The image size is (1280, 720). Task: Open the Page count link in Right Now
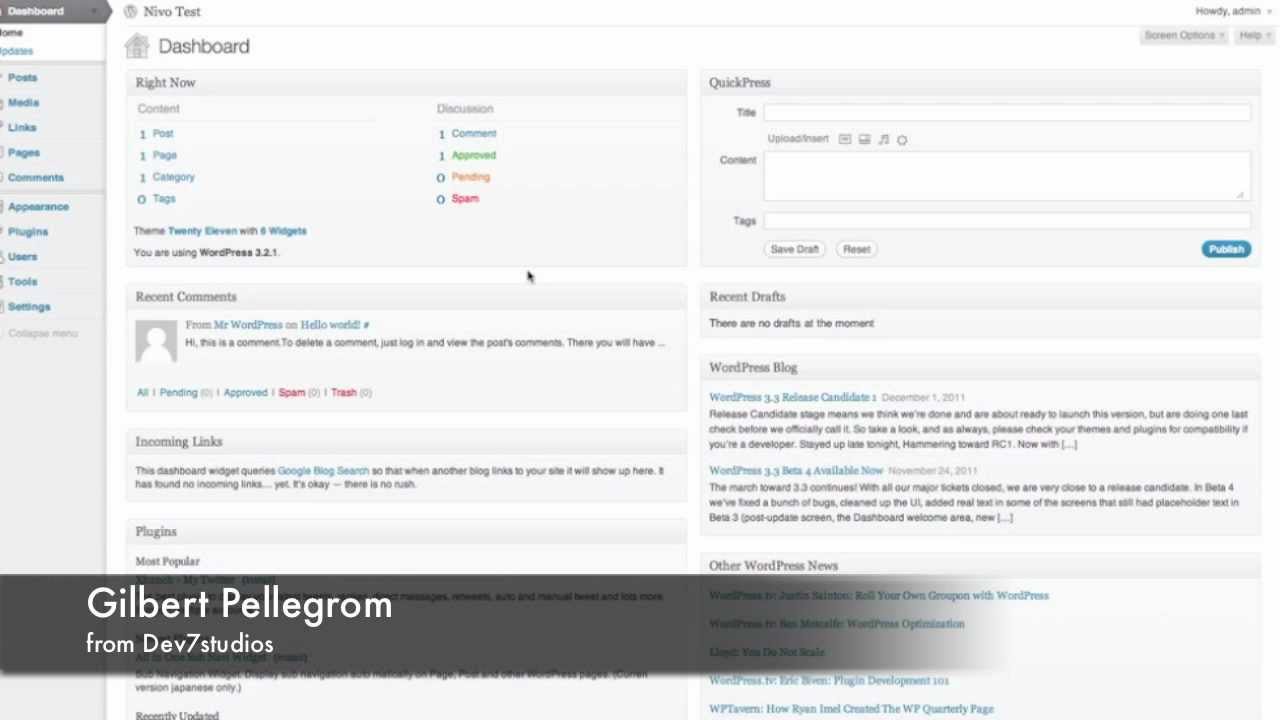[x=165, y=155]
